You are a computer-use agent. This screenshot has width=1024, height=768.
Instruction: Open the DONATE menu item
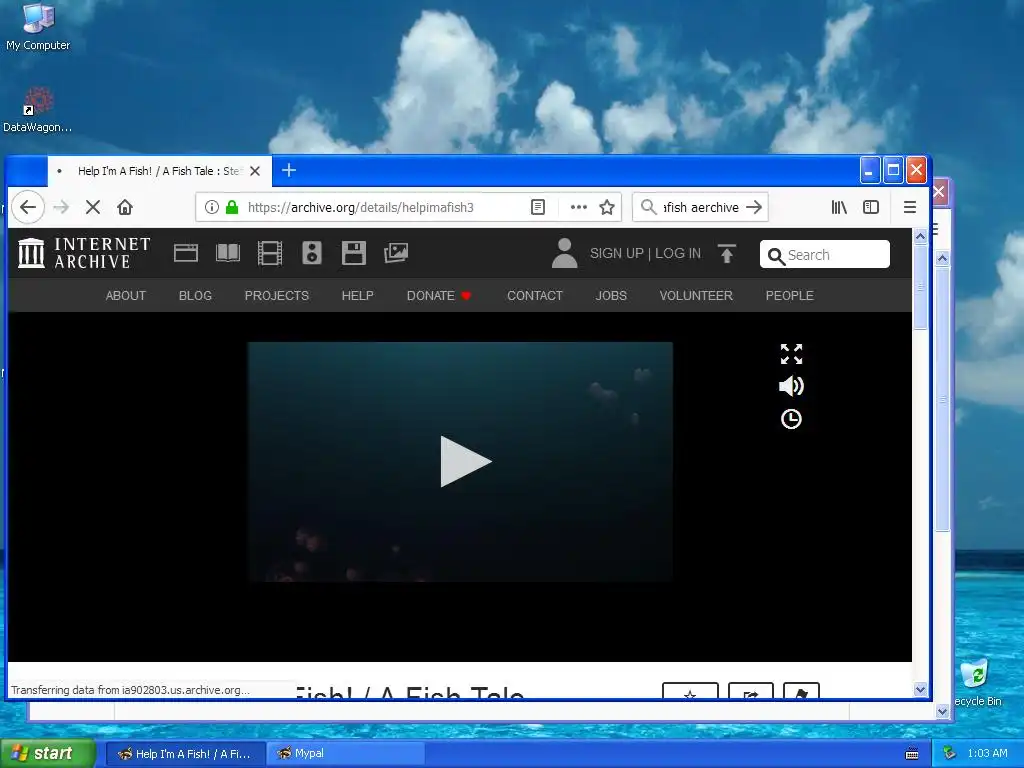(439, 296)
